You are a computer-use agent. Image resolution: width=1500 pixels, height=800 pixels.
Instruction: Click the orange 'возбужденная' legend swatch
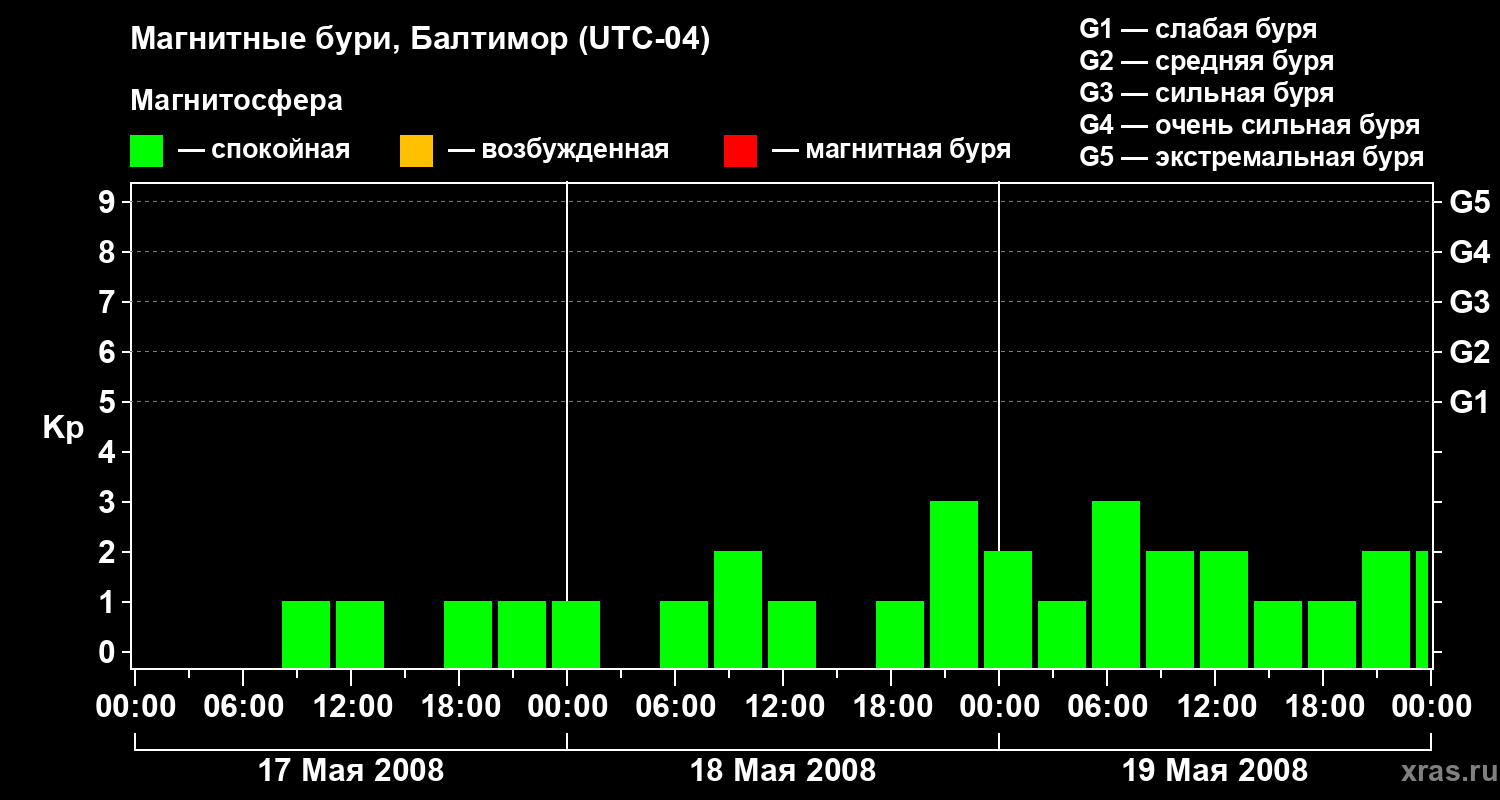point(416,151)
